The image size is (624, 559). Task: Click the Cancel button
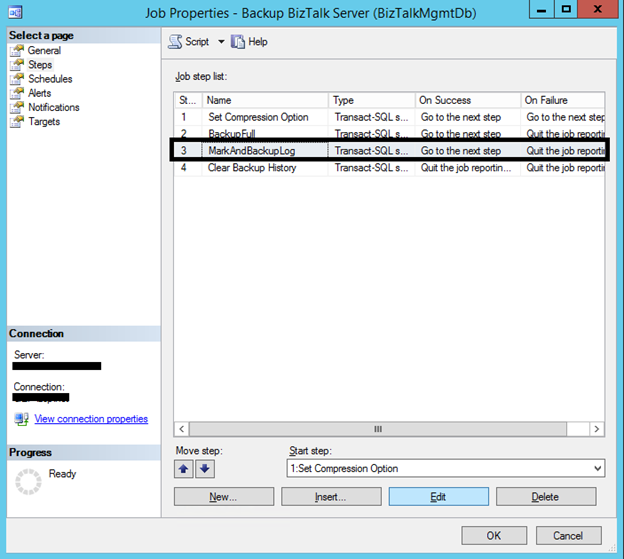pos(568,536)
